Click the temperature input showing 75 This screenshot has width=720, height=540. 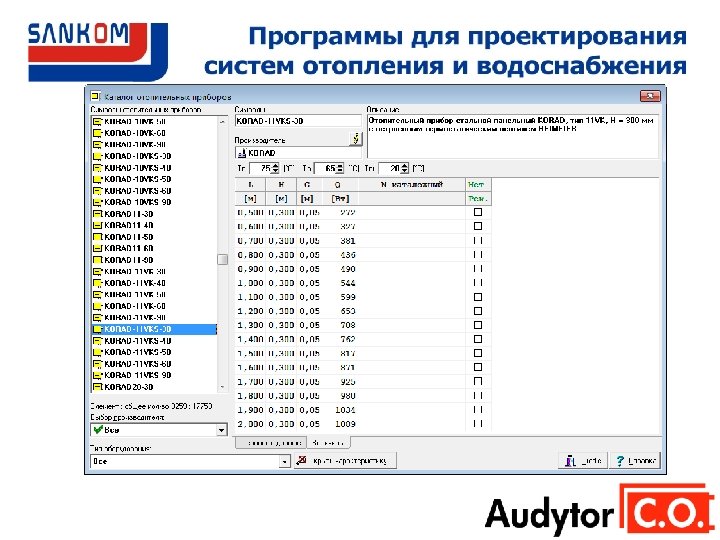[x=260, y=169]
